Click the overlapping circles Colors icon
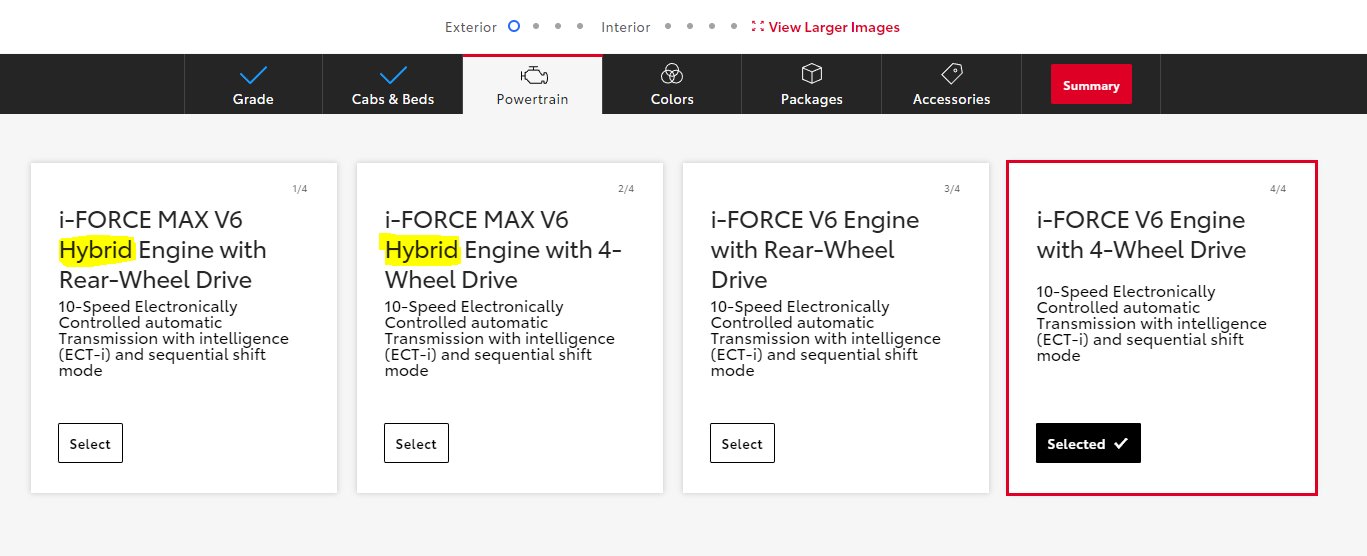The width and height of the screenshot is (1367, 556). (672, 74)
